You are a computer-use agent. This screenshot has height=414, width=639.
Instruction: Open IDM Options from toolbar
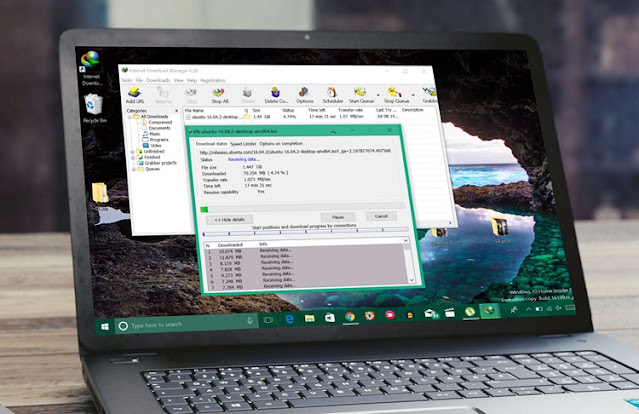tap(304, 95)
